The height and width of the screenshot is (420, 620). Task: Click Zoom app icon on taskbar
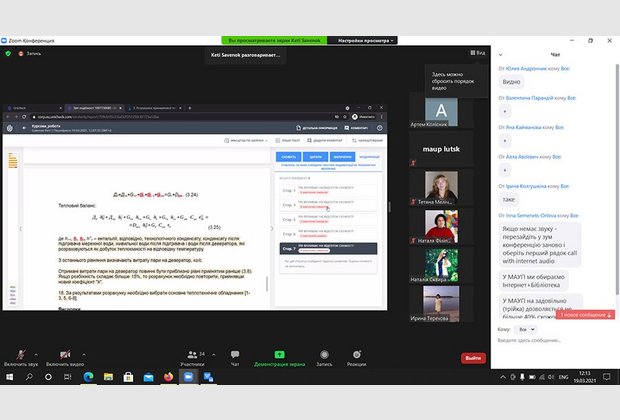(188, 377)
